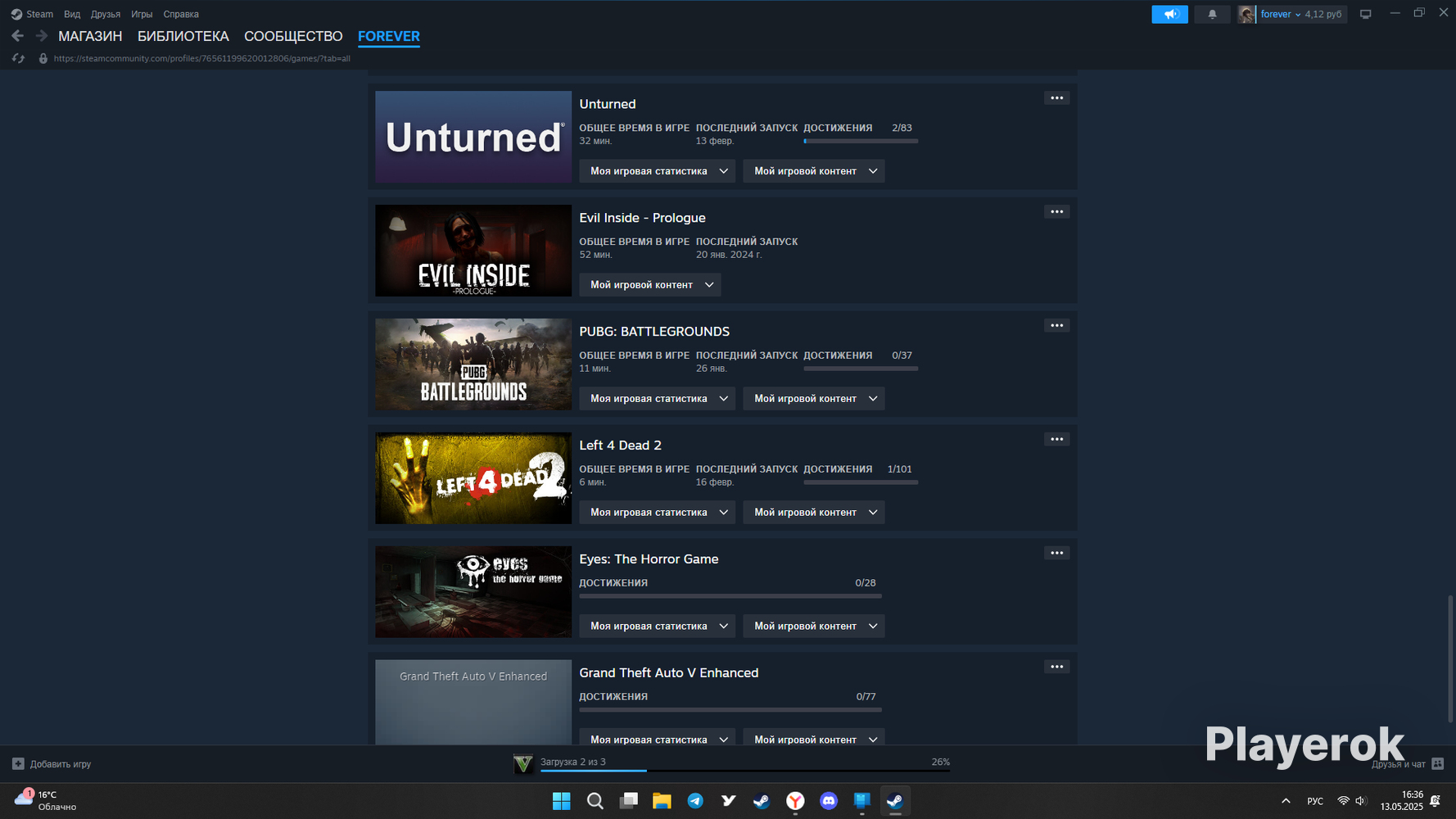Expand Evil Inside game content dropdown
The width and height of the screenshot is (1456, 819).
(x=650, y=285)
